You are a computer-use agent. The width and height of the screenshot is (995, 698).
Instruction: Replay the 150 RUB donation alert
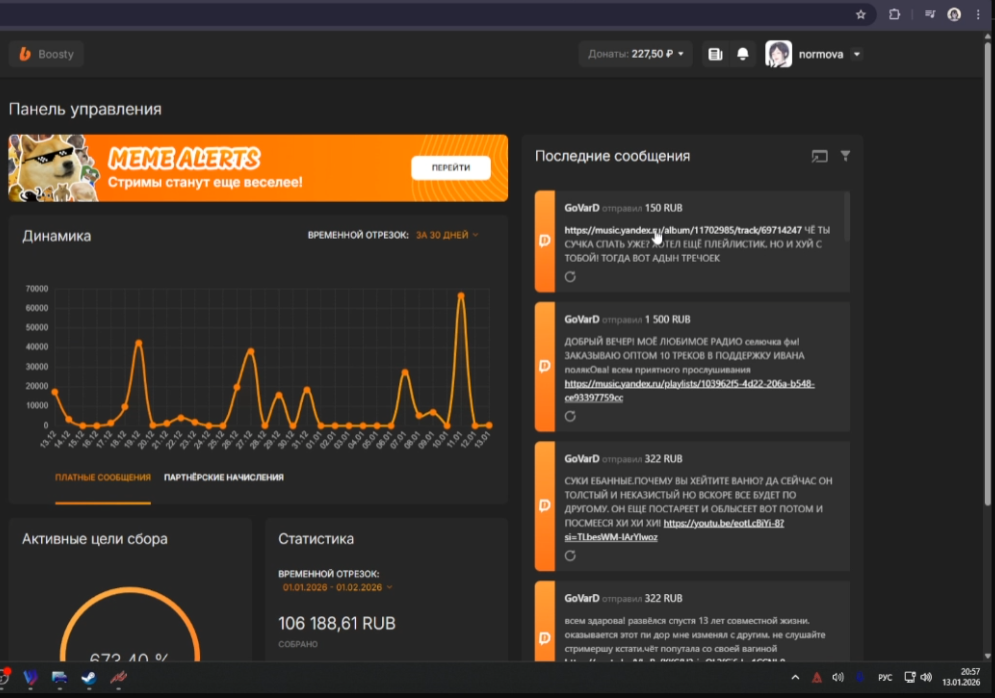[570, 277]
